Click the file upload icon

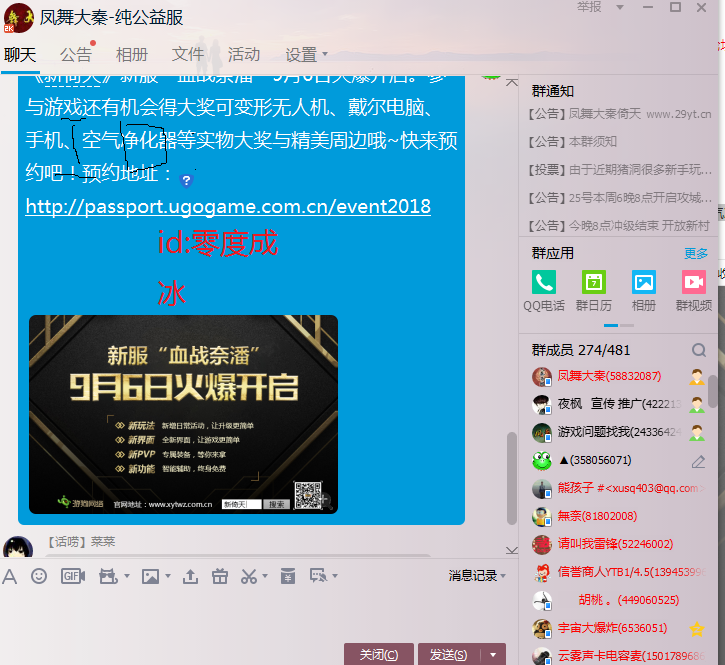(190, 576)
